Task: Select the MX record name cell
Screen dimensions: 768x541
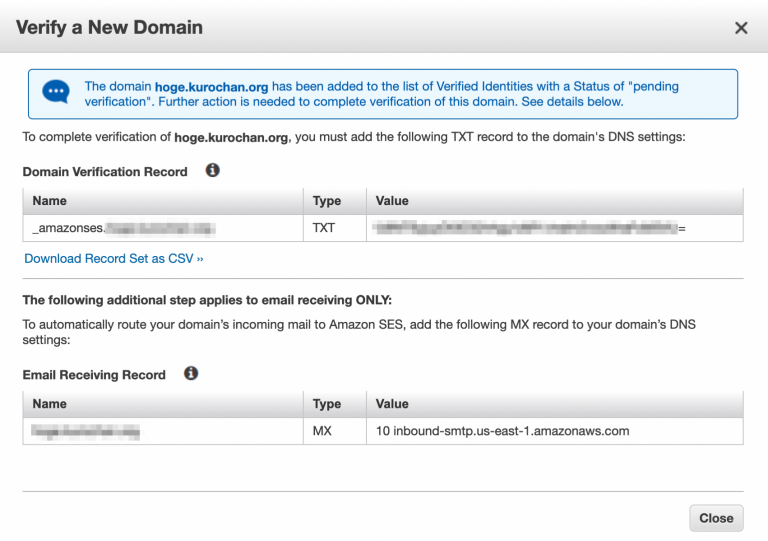Action: click(85, 431)
